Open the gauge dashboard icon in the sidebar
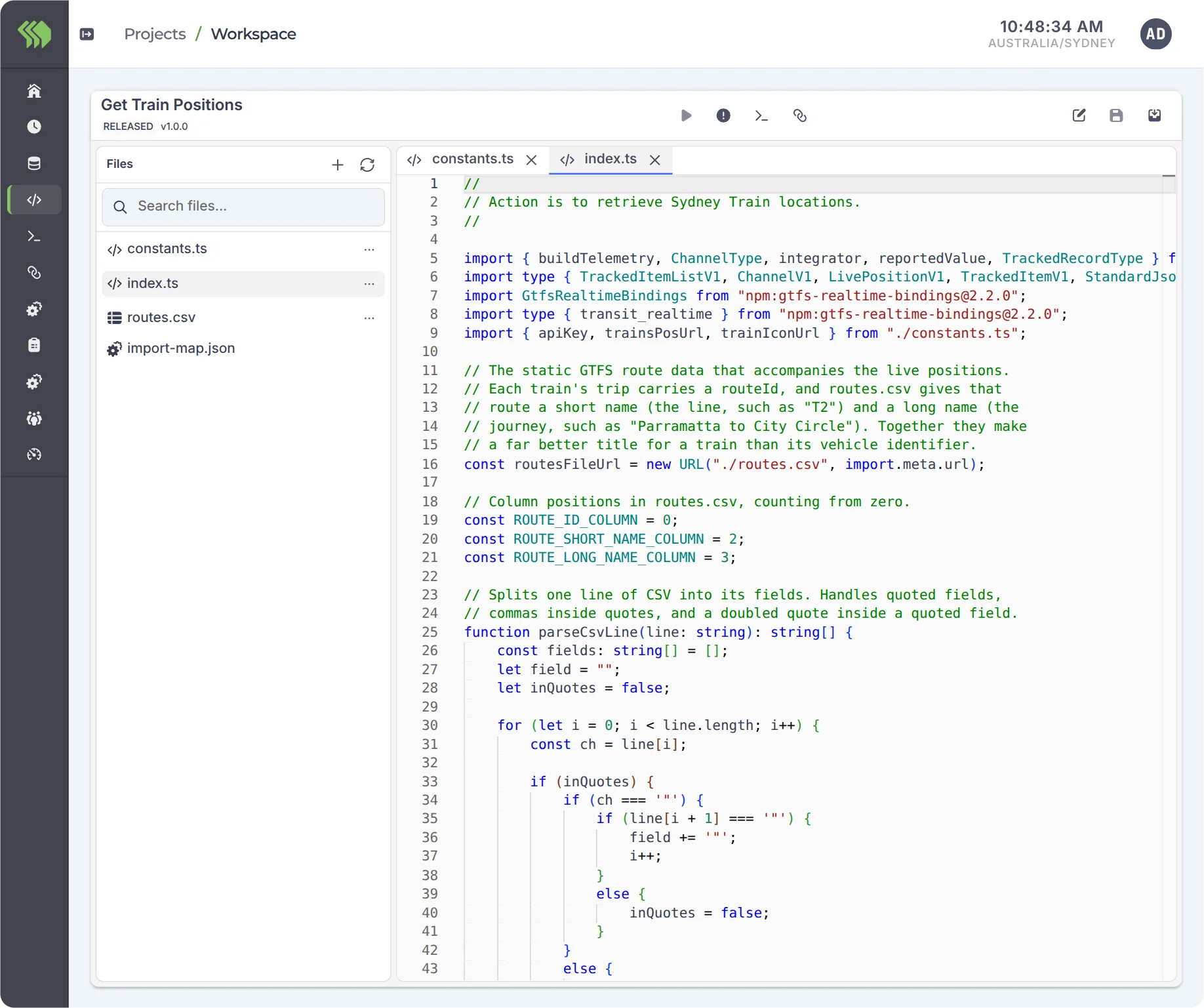Viewport: 1204px width, 1008px height. pos(34,454)
